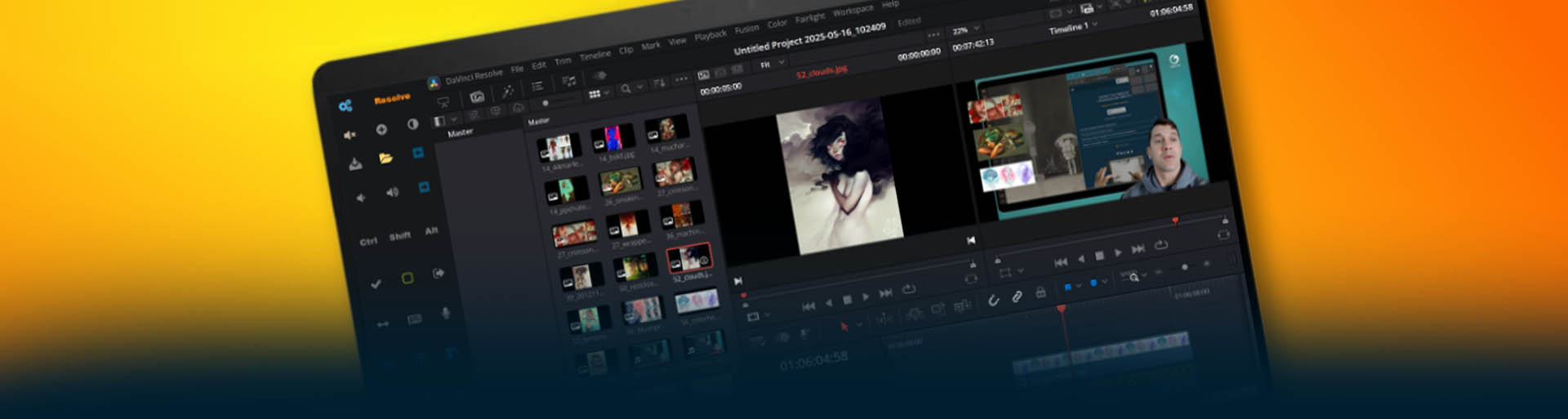This screenshot has height=419, width=1568.
Task: Stop playback in the source viewer
Action: tap(847, 300)
